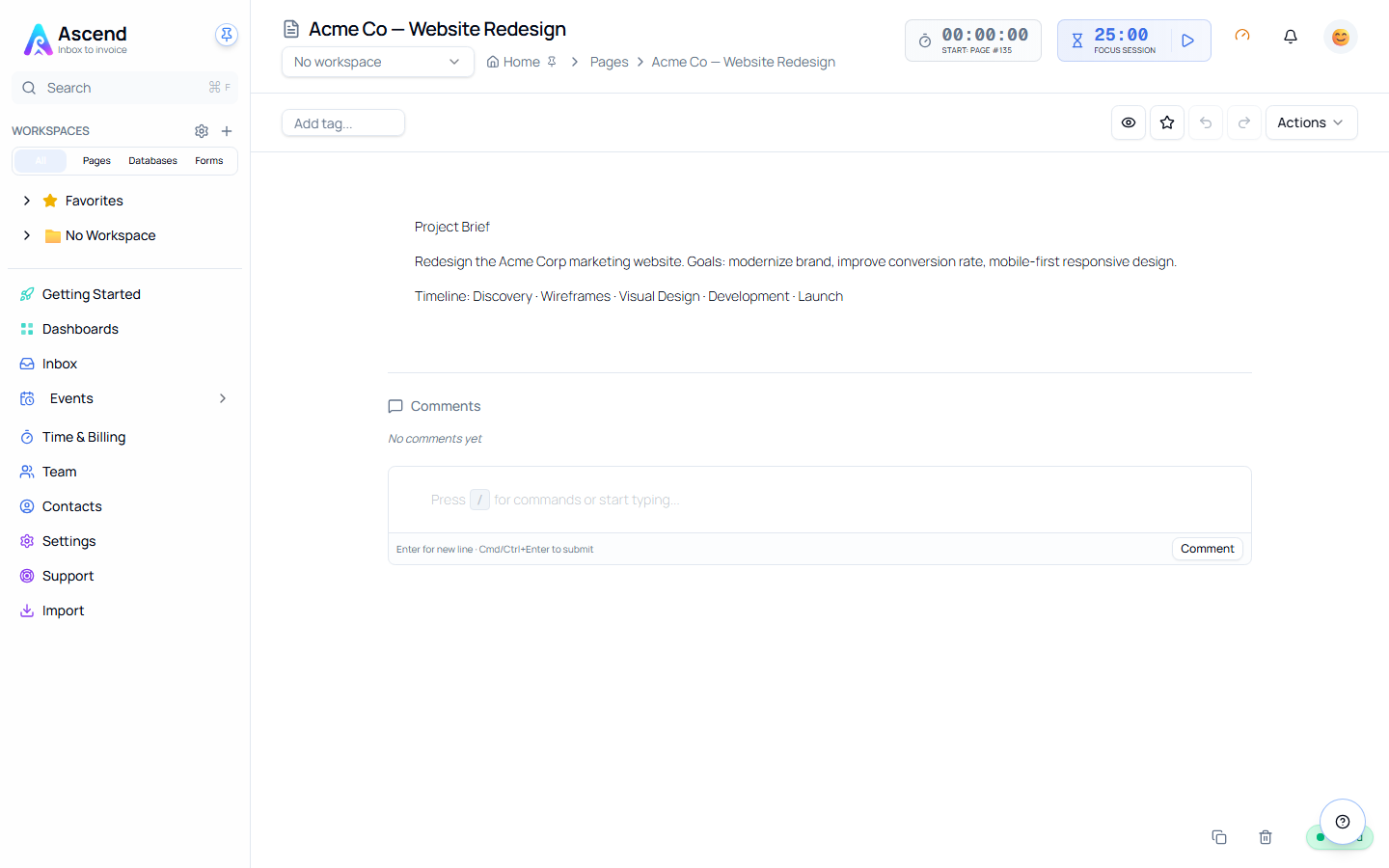Viewport: 1389px width, 868px height.
Task: Click the Comments section header
Action: 434,406
